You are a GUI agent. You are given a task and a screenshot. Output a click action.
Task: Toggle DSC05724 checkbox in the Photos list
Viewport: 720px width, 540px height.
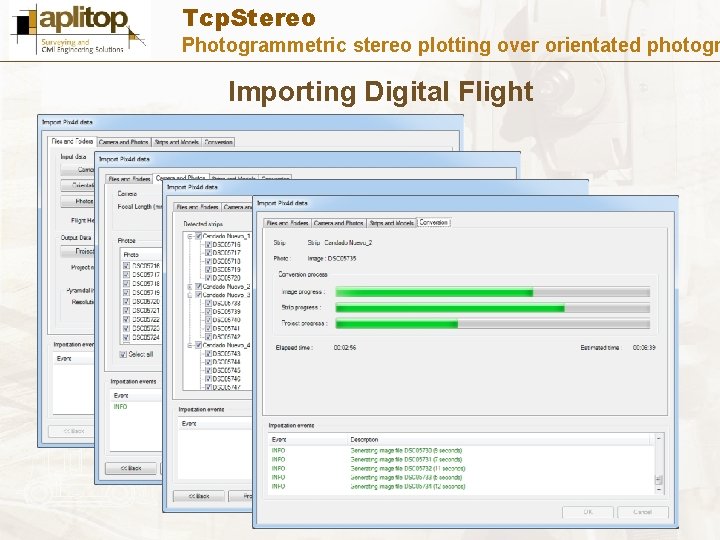coord(126,338)
